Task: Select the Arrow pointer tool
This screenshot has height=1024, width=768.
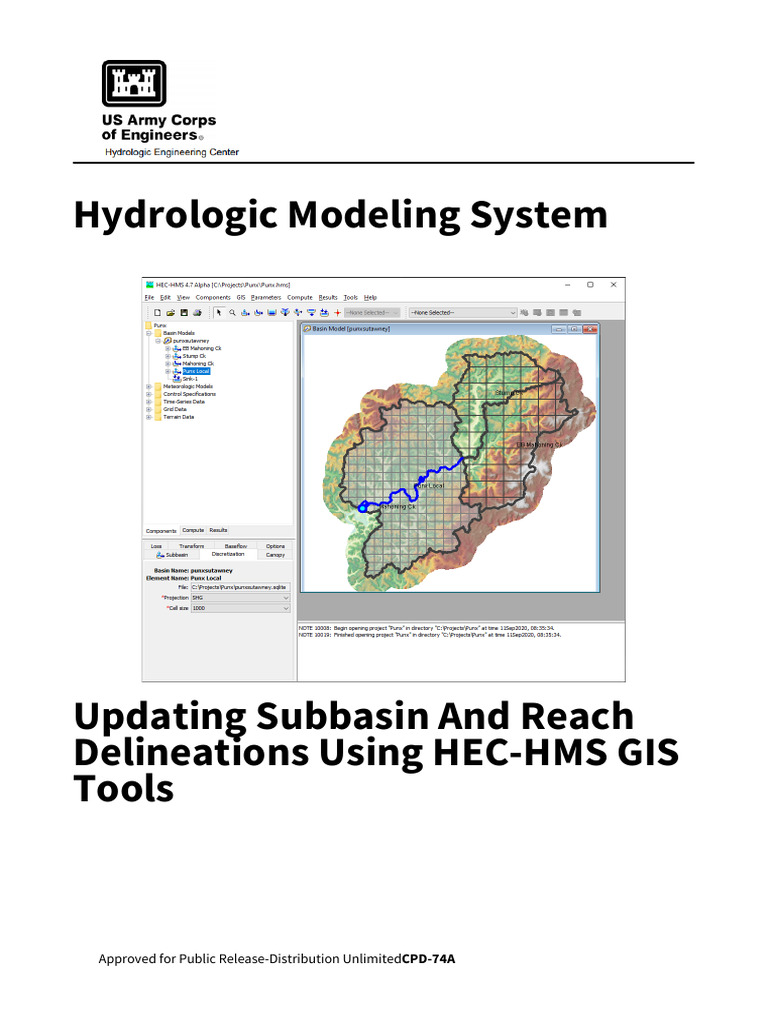Action: pyautogui.click(x=219, y=313)
